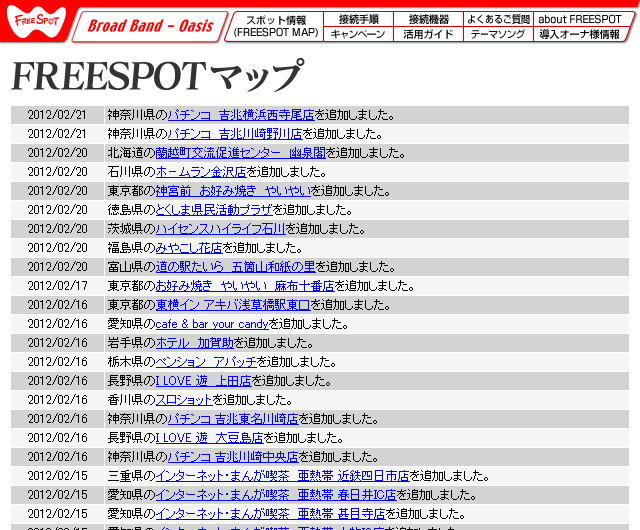640x530 pixels.
Task: Open 亜熱帯 甚目寺店 link
Action: (x=271, y=514)
